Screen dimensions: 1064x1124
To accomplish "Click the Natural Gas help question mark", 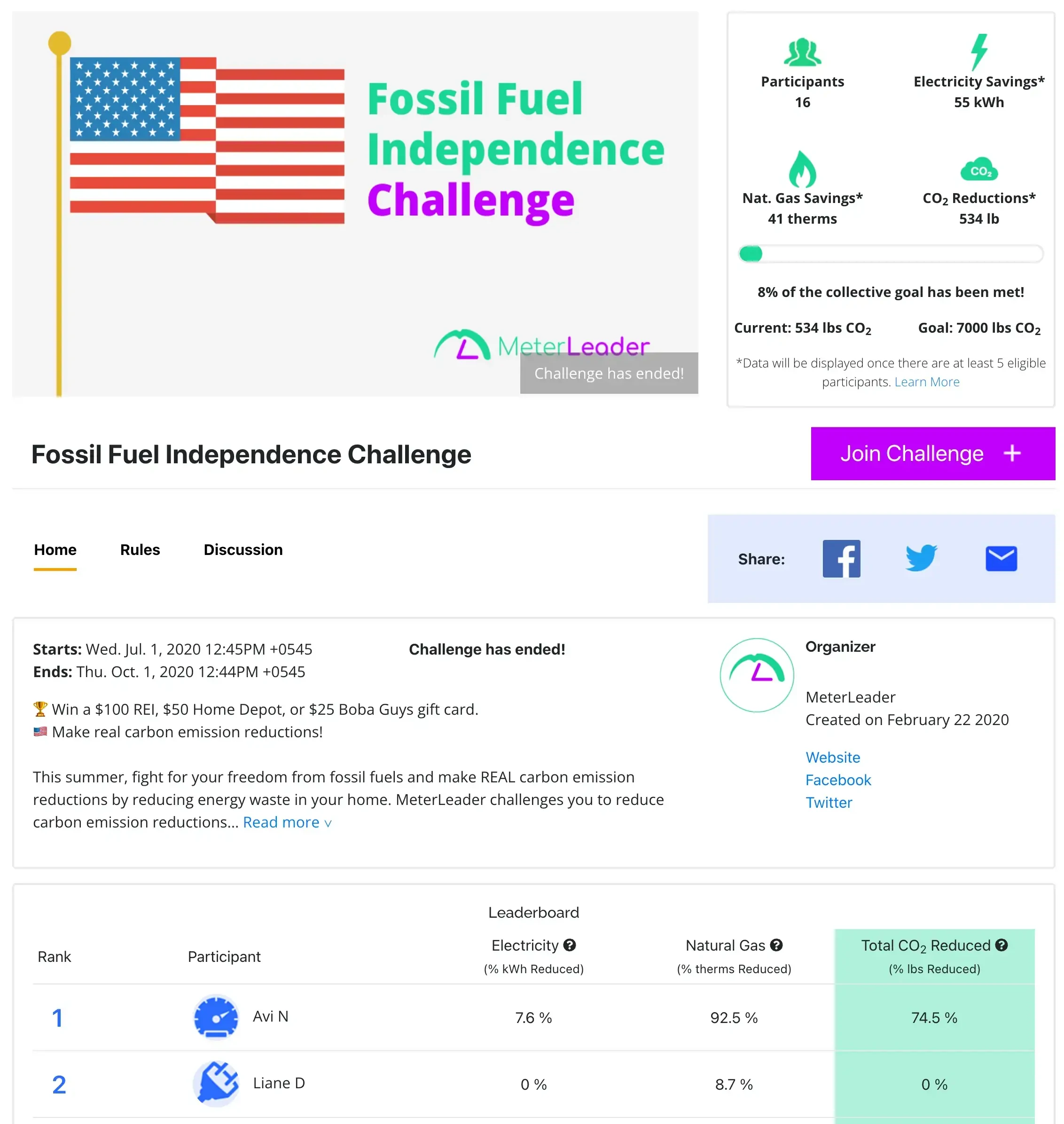I will (x=776, y=945).
